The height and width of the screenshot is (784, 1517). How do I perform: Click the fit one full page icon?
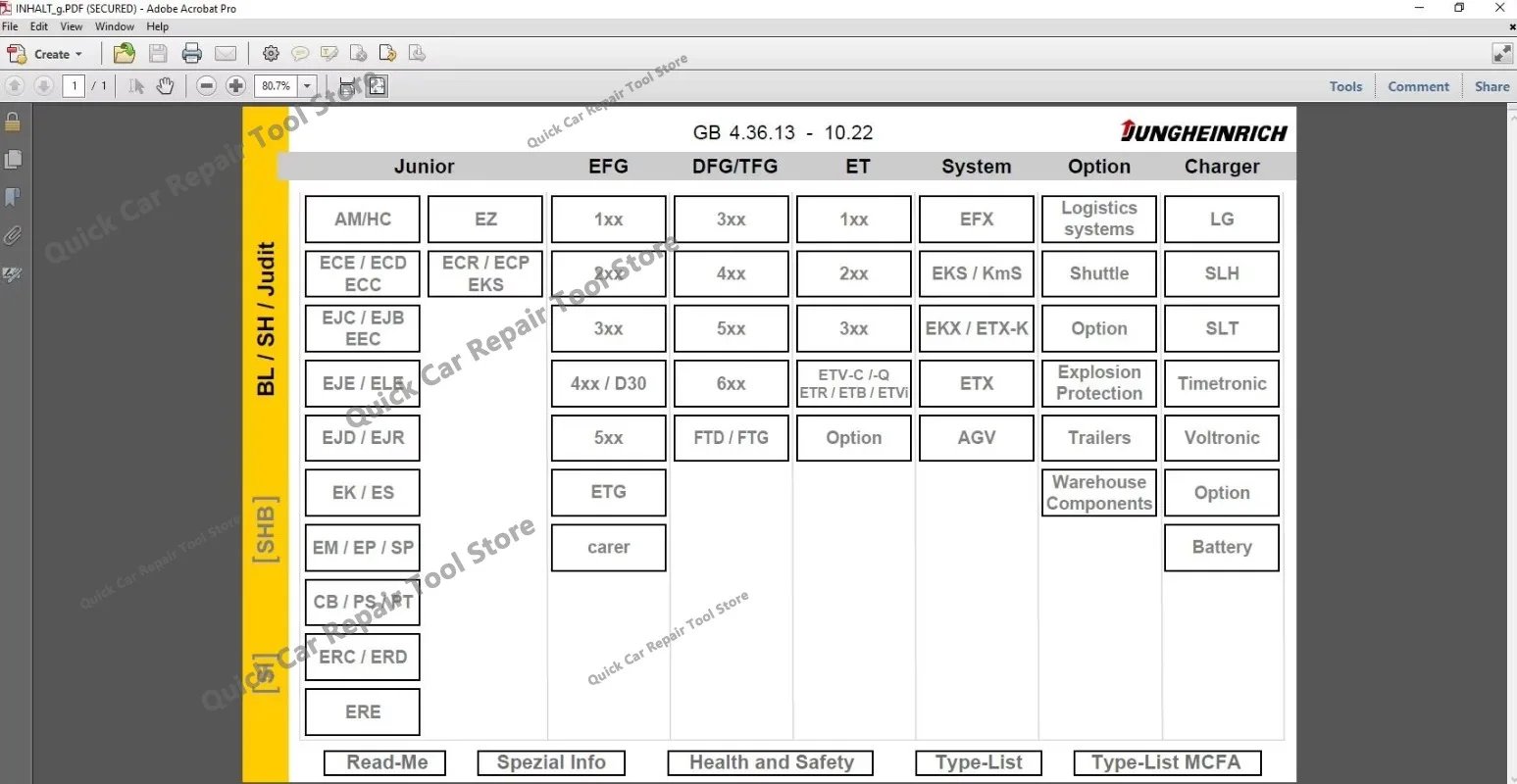pyautogui.click(x=377, y=86)
